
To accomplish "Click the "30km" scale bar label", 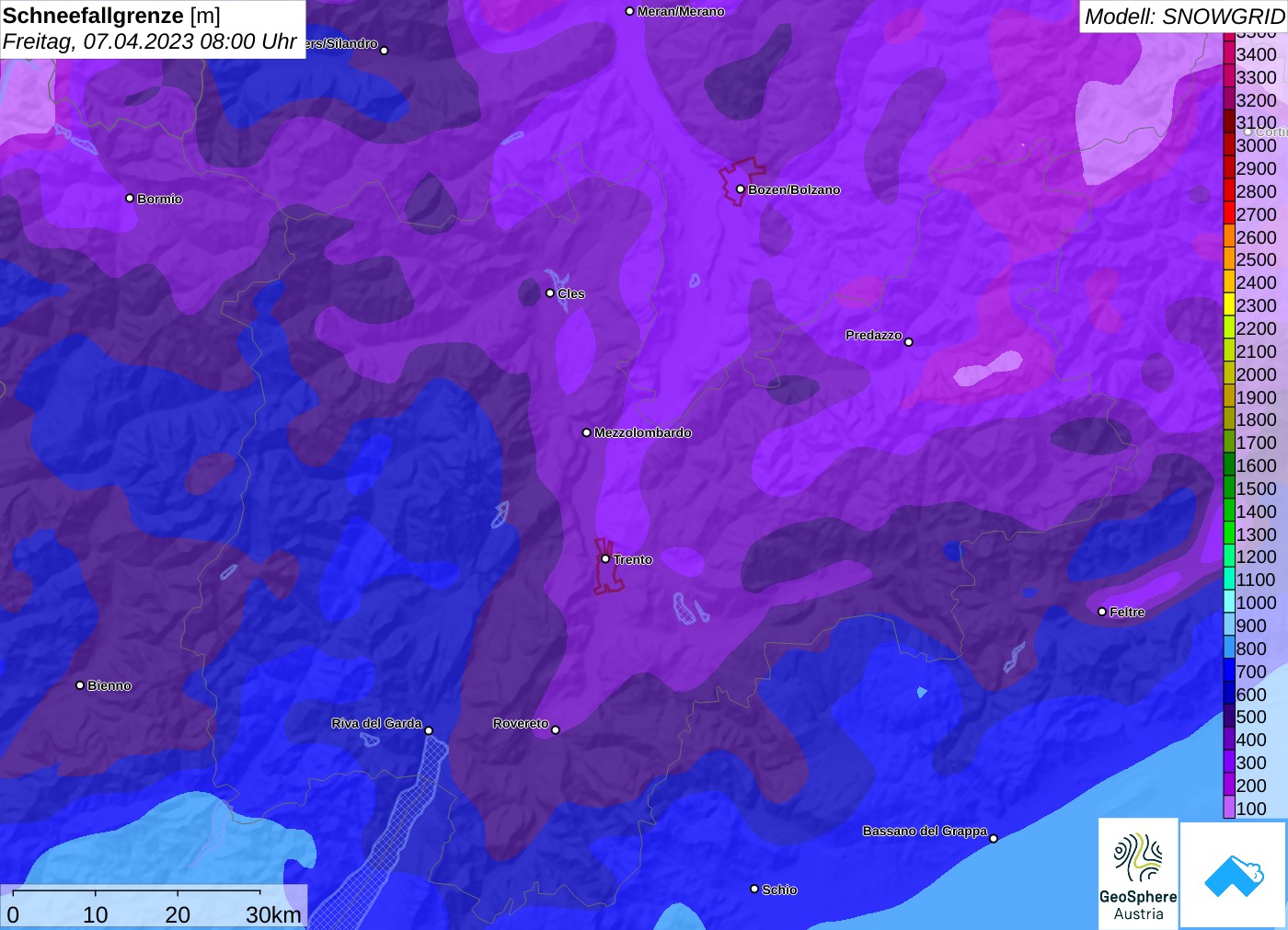I will (x=273, y=914).
